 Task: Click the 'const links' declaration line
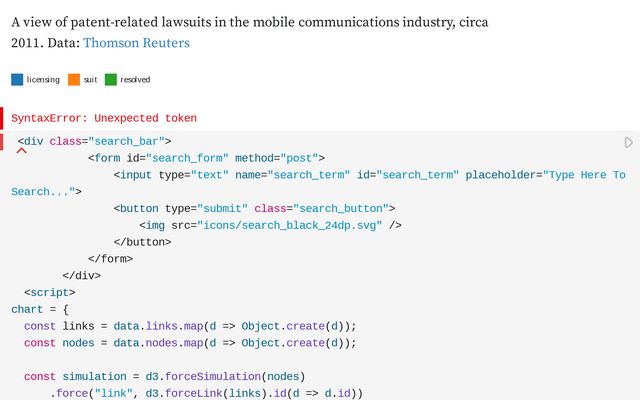190,326
